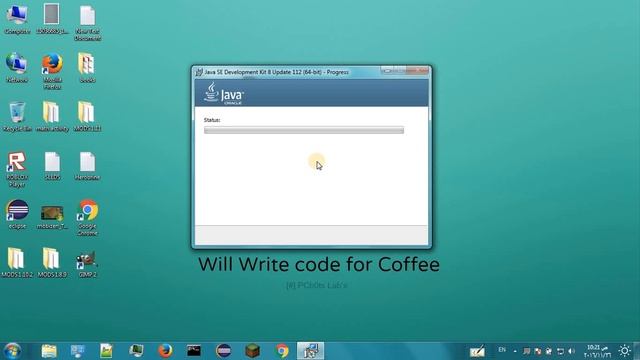Viewport: 640px width, 360px height.
Task: Click the Java Oracle logo in installer header
Action: pyautogui.click(x=224, y=93)
